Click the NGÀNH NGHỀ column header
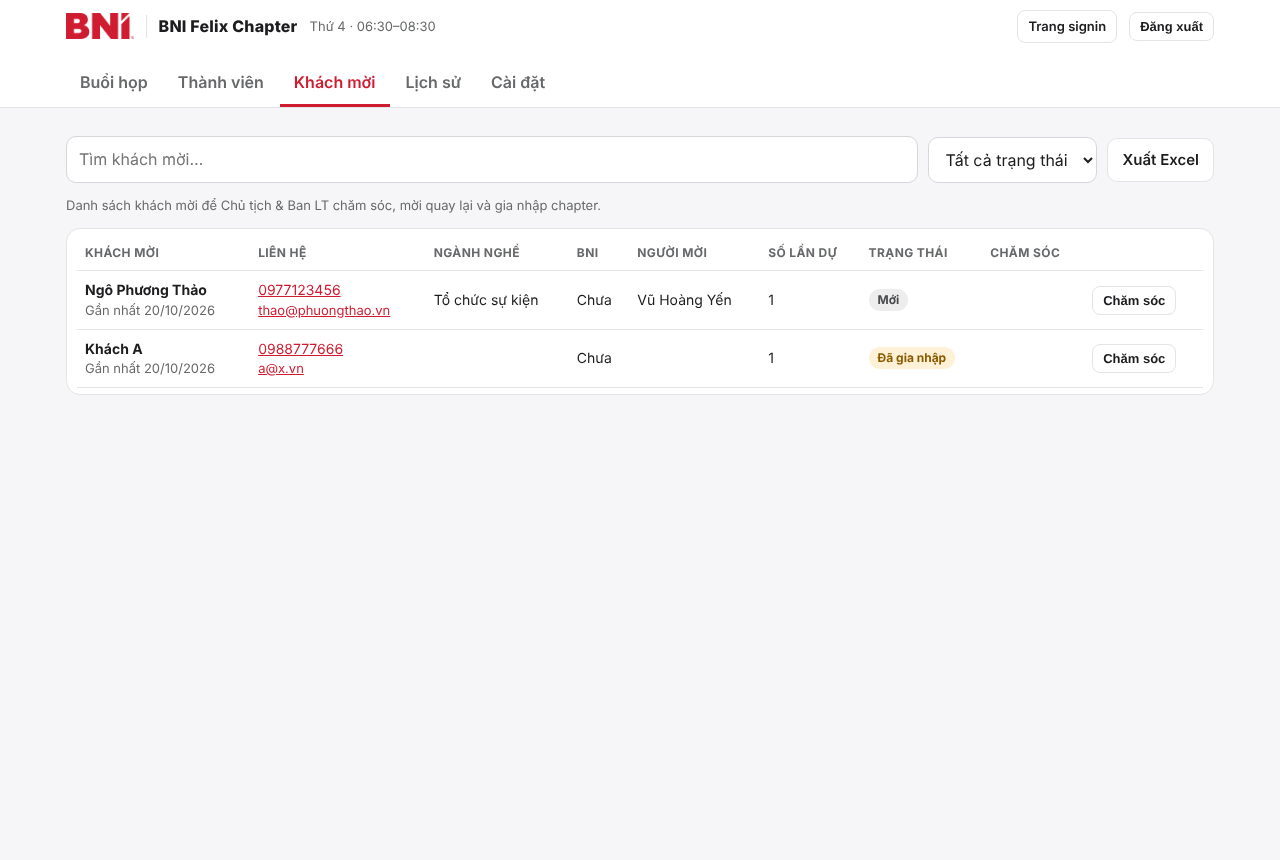 [x=477, y=253]
